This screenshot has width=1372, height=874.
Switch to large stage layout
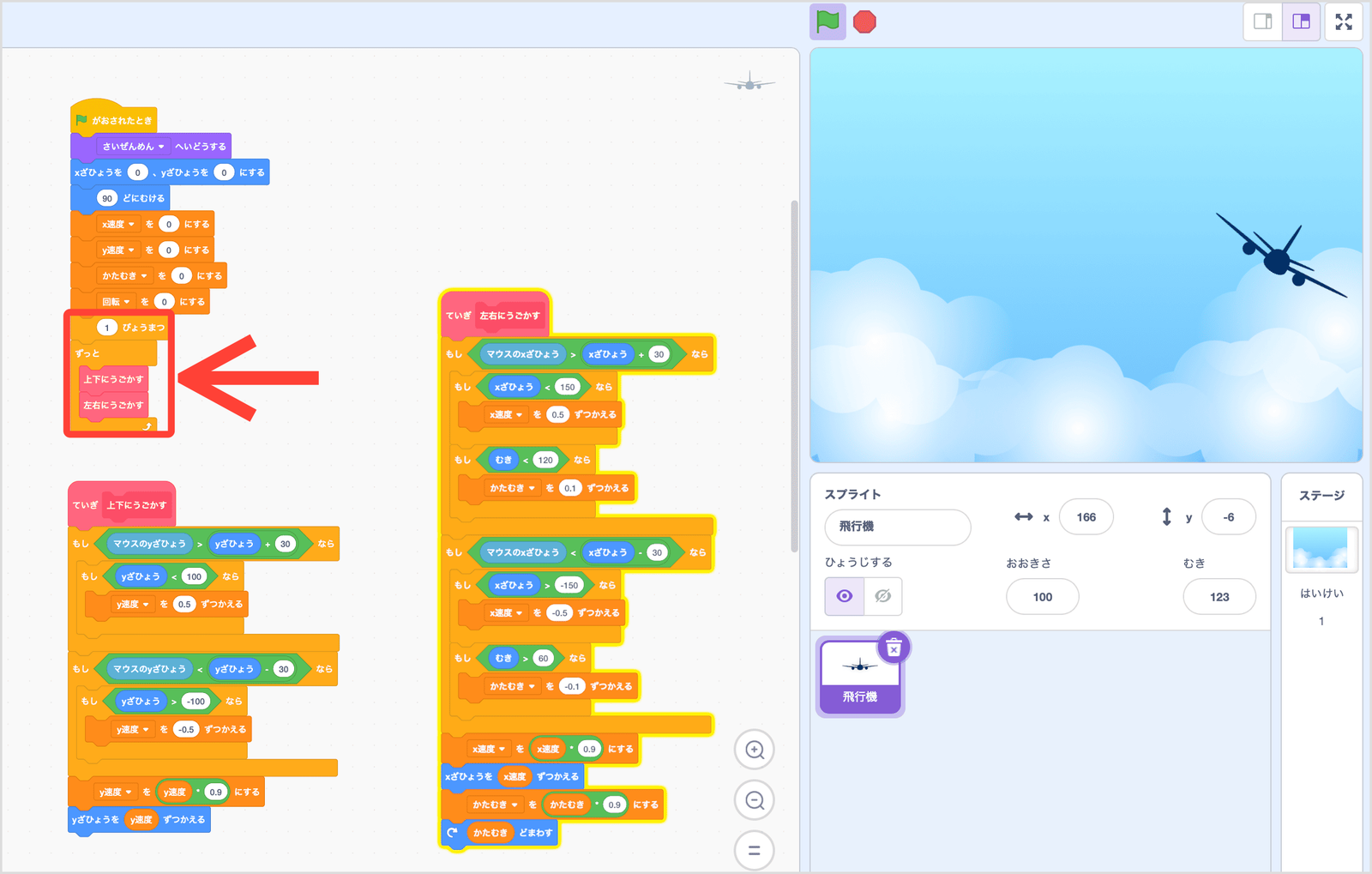pos(1301,21)
